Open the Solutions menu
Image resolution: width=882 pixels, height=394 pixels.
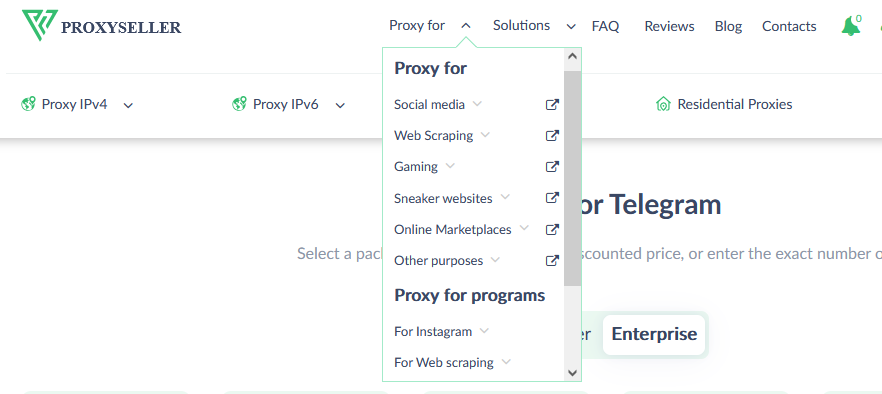point(534,26)
